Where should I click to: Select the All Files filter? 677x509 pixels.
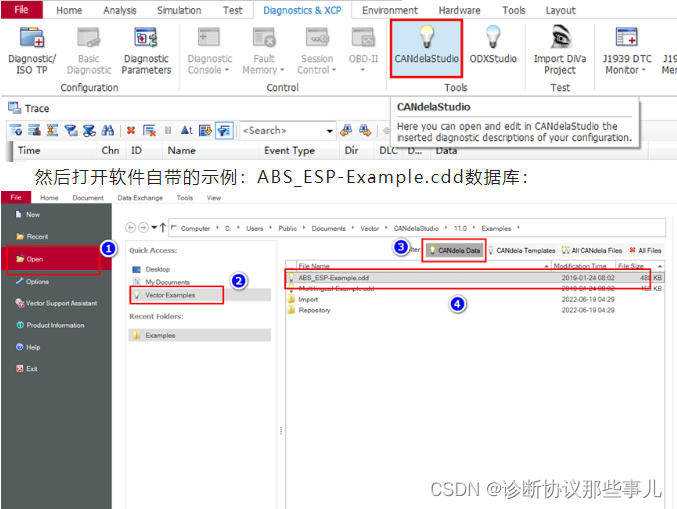point(645,250)
